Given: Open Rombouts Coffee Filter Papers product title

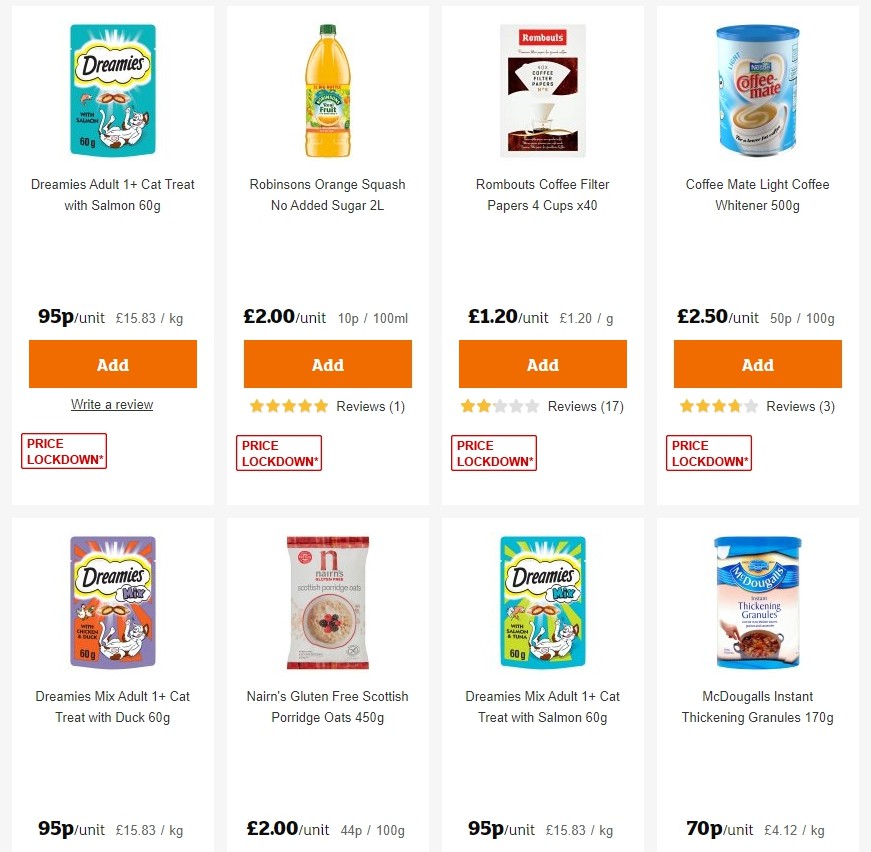Looking at the screenshot, I should [542, 195].
